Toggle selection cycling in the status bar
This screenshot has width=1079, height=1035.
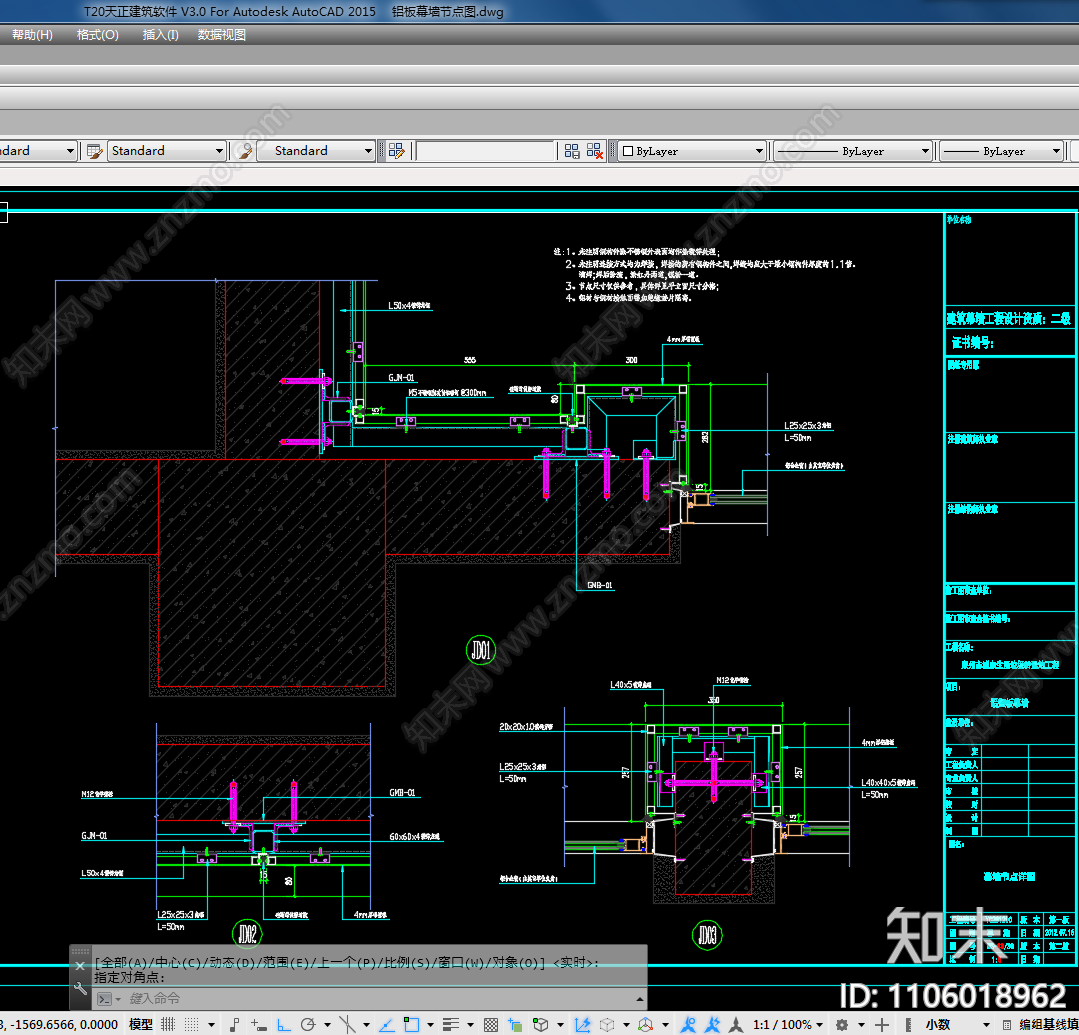[x=515, y=1025]
